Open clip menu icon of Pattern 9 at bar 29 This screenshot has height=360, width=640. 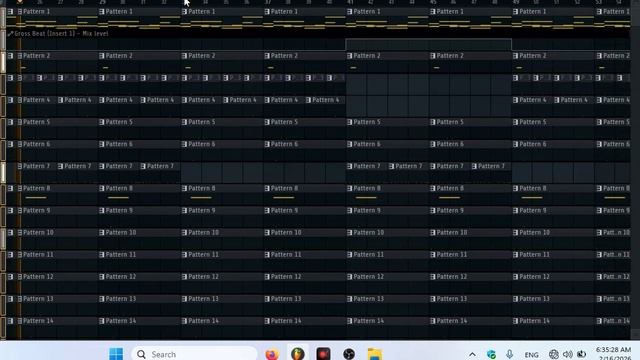(102, 211)
